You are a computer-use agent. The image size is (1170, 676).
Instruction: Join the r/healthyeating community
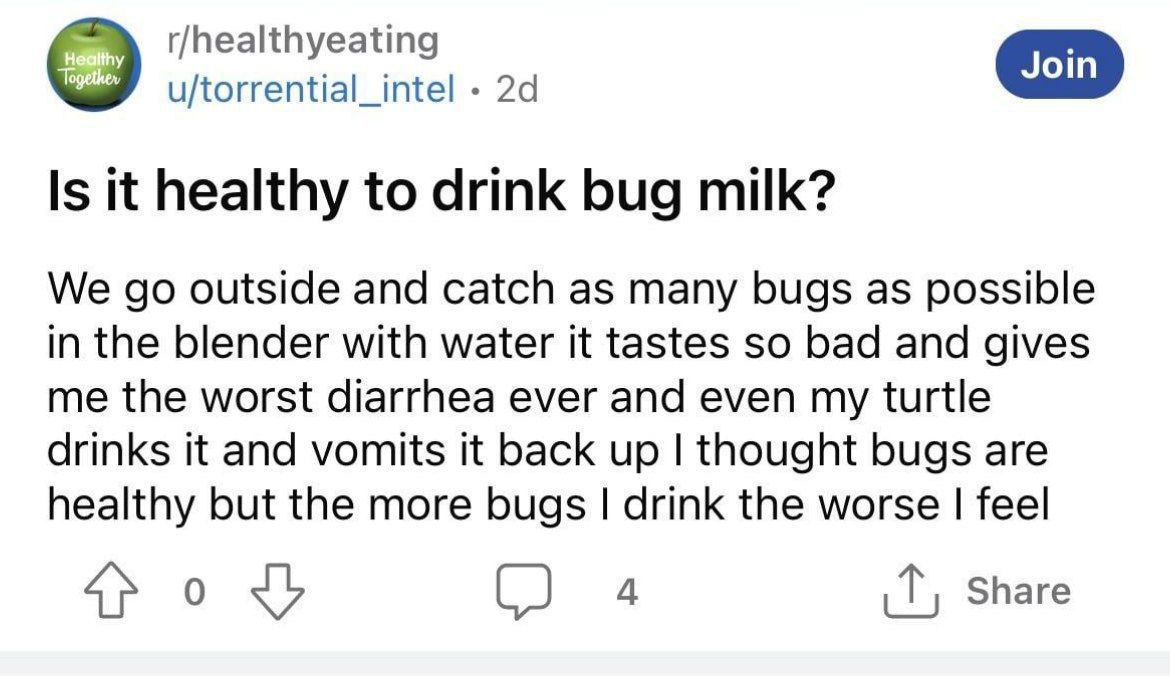pos(1060,65)
